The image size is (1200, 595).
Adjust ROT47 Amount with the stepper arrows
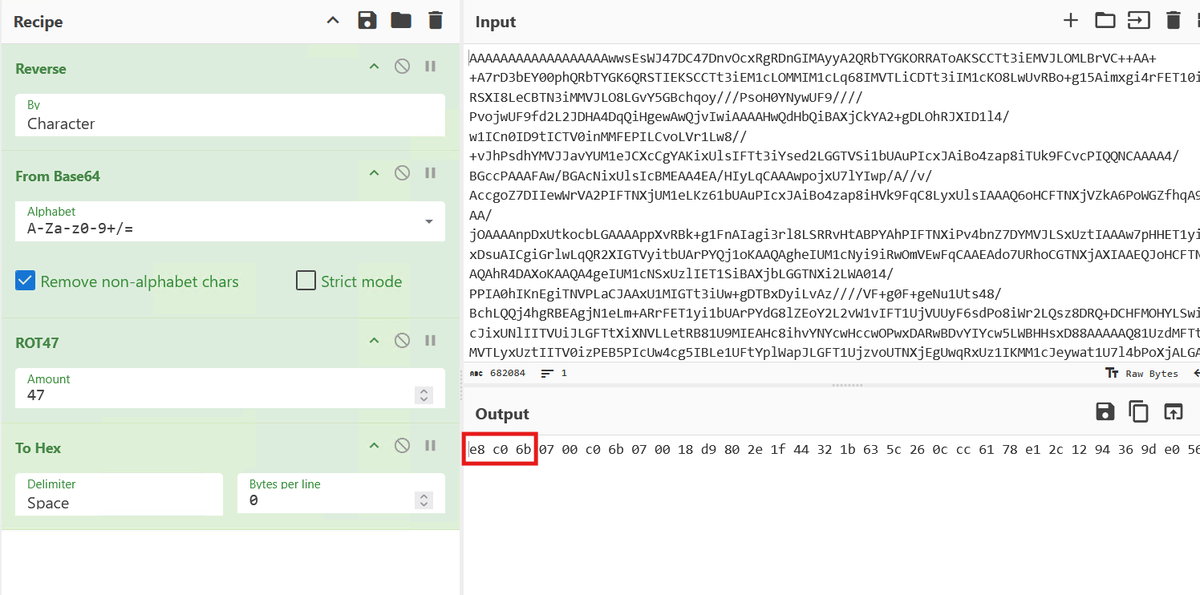[422, 395]
